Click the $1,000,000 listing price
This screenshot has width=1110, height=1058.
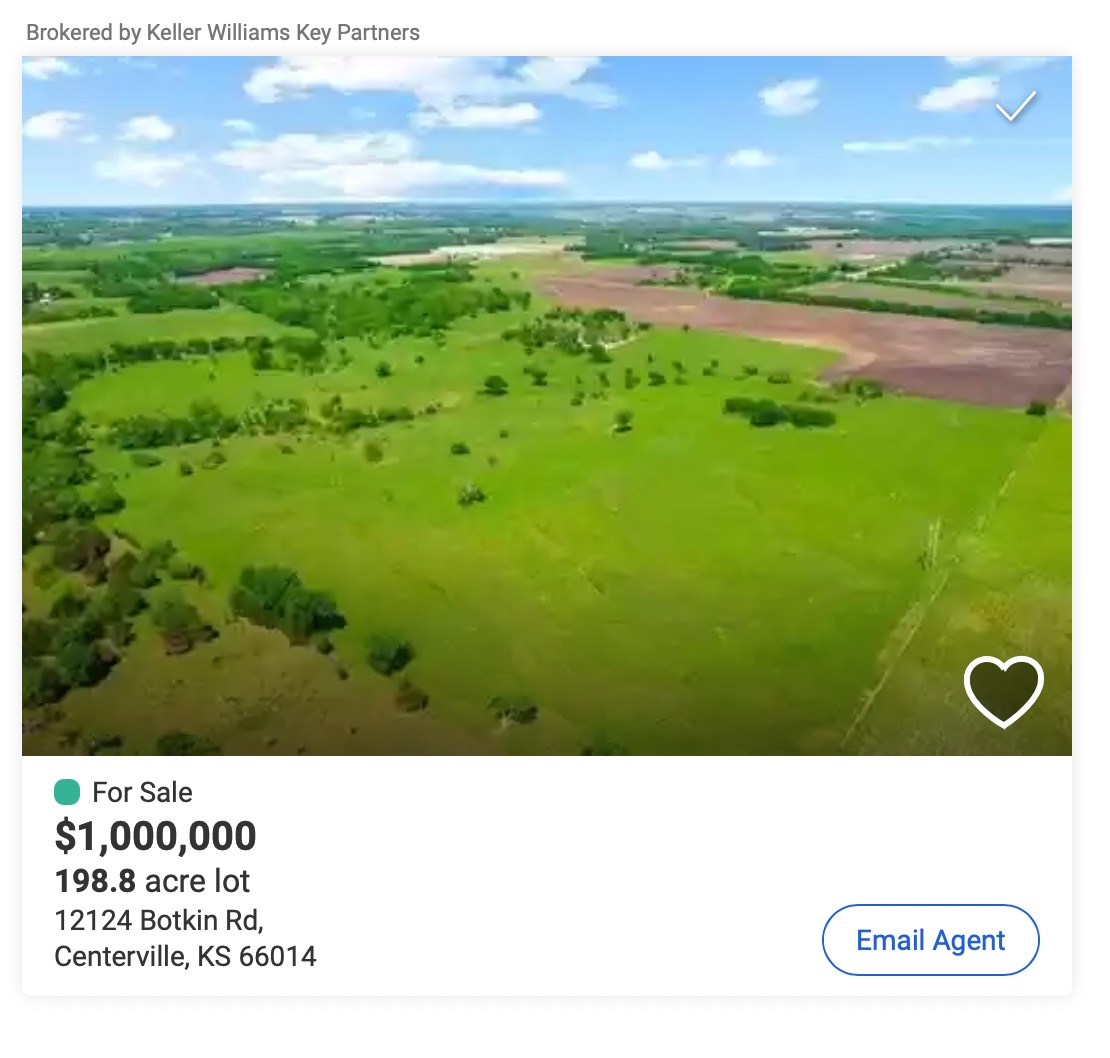click(155, 836)
